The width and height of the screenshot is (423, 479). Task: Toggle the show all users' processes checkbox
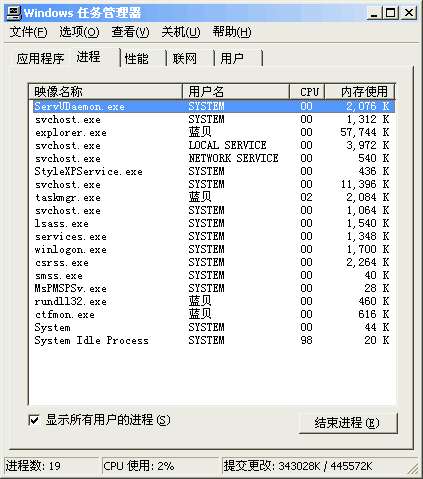(x=34, y=420)
